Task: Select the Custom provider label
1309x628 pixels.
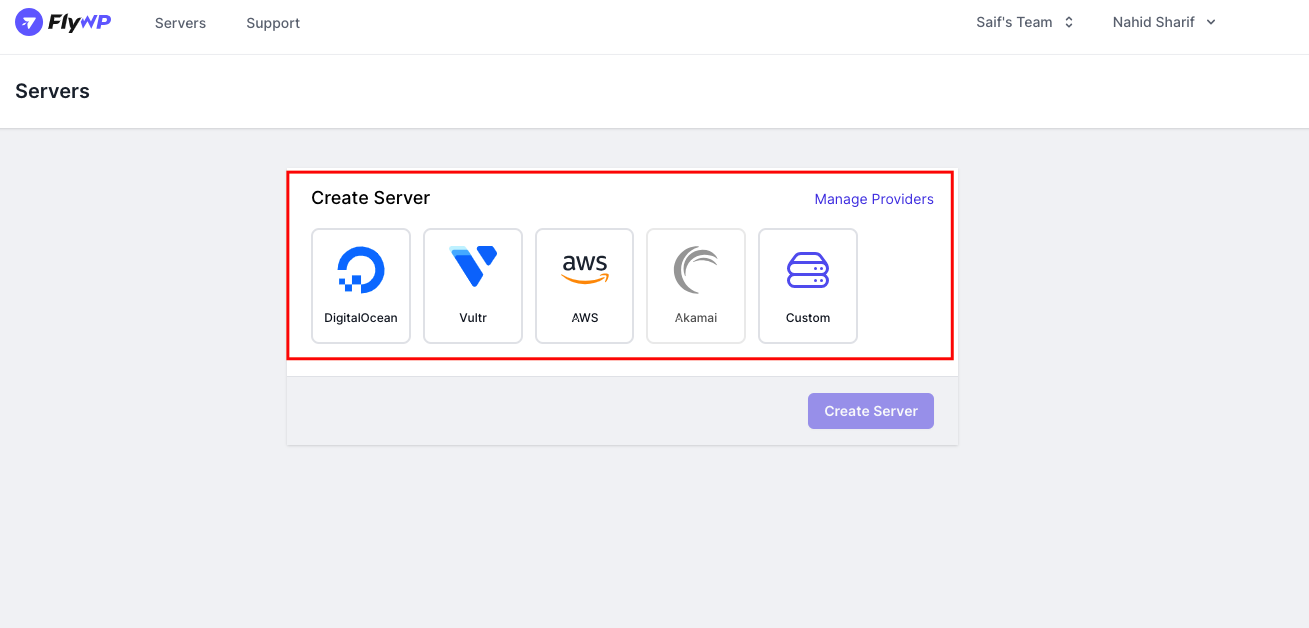Action: [808, 318]
